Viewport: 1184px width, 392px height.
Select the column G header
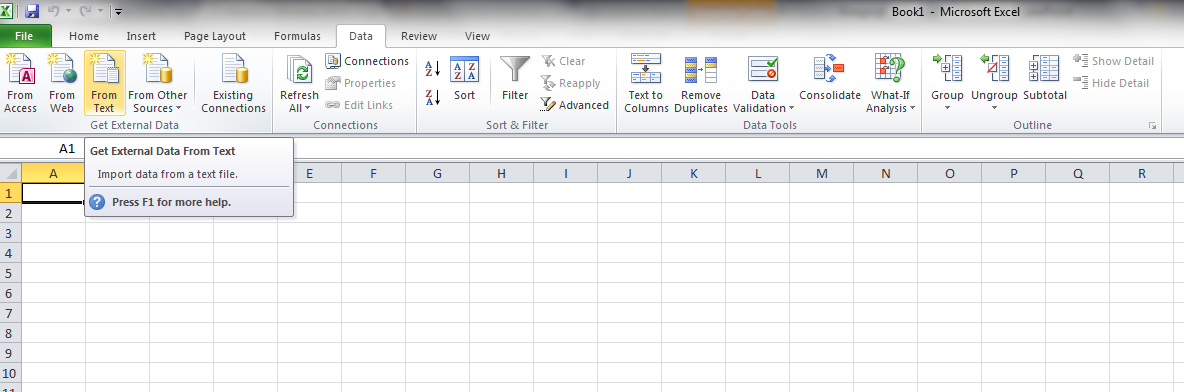point(437,174)
